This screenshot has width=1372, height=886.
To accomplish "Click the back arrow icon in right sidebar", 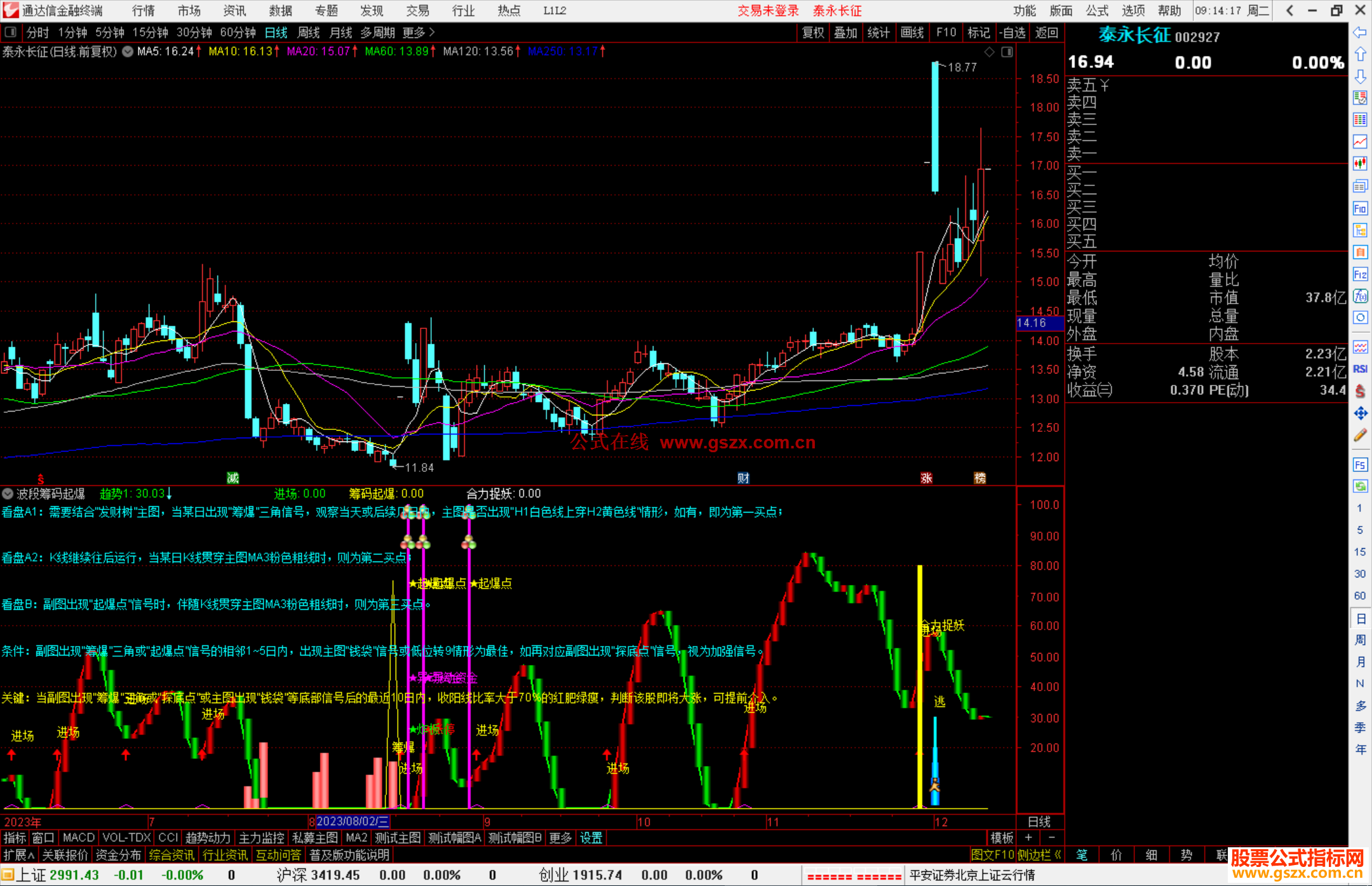I will click(1360, 32).
